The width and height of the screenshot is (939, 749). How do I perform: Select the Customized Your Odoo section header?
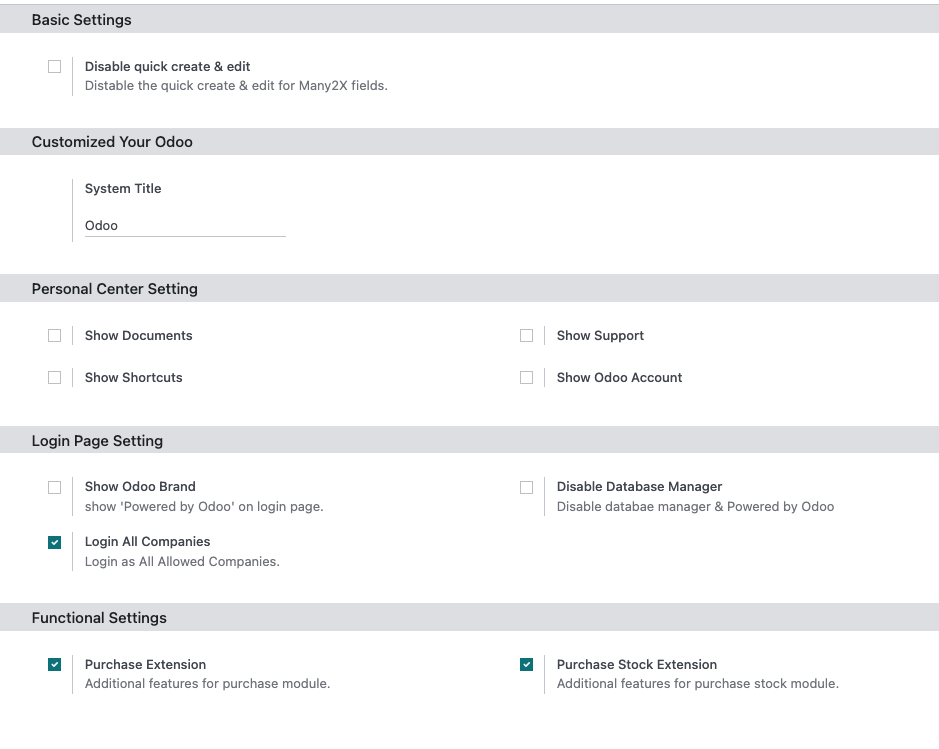(112, 142)
